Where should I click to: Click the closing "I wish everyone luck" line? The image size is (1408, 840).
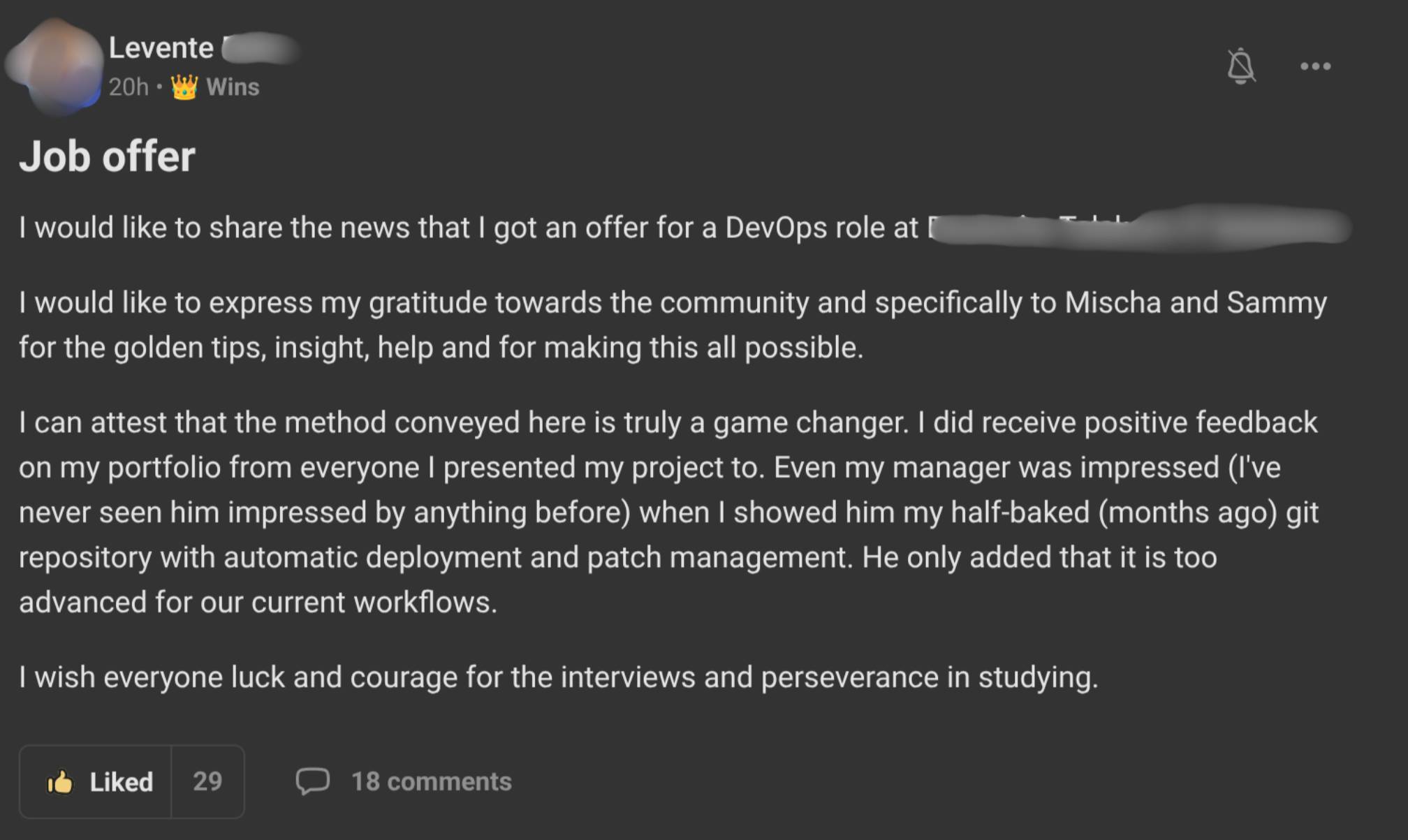[x=558, y=677]
